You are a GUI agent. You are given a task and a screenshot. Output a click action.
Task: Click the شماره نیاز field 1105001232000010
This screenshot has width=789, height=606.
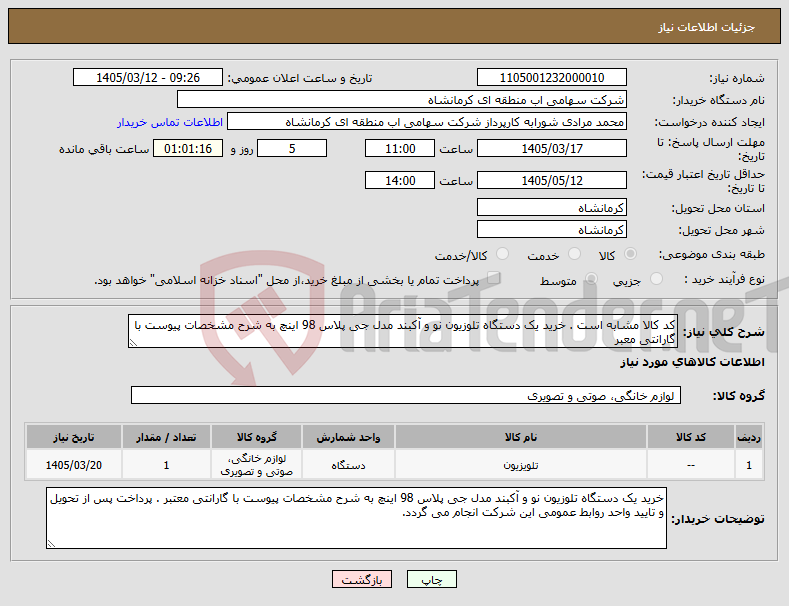click(551, 78)
